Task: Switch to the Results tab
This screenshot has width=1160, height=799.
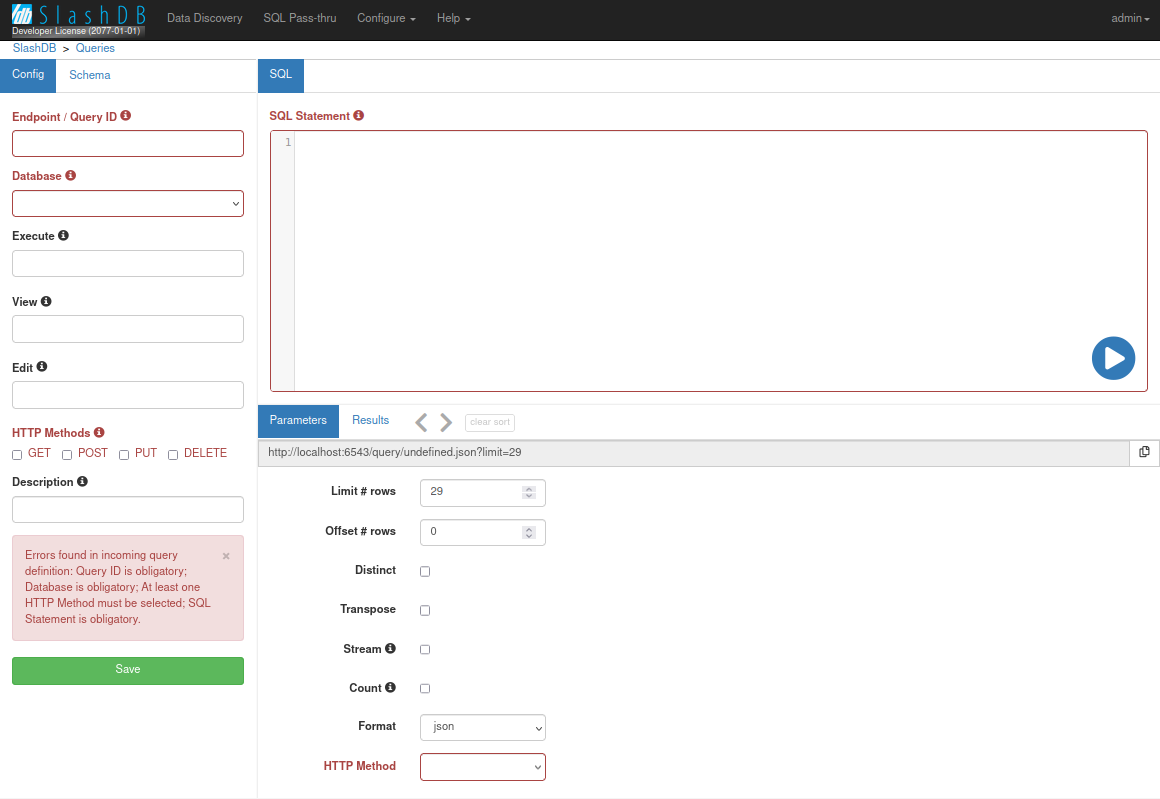Action: coord(371,420)
